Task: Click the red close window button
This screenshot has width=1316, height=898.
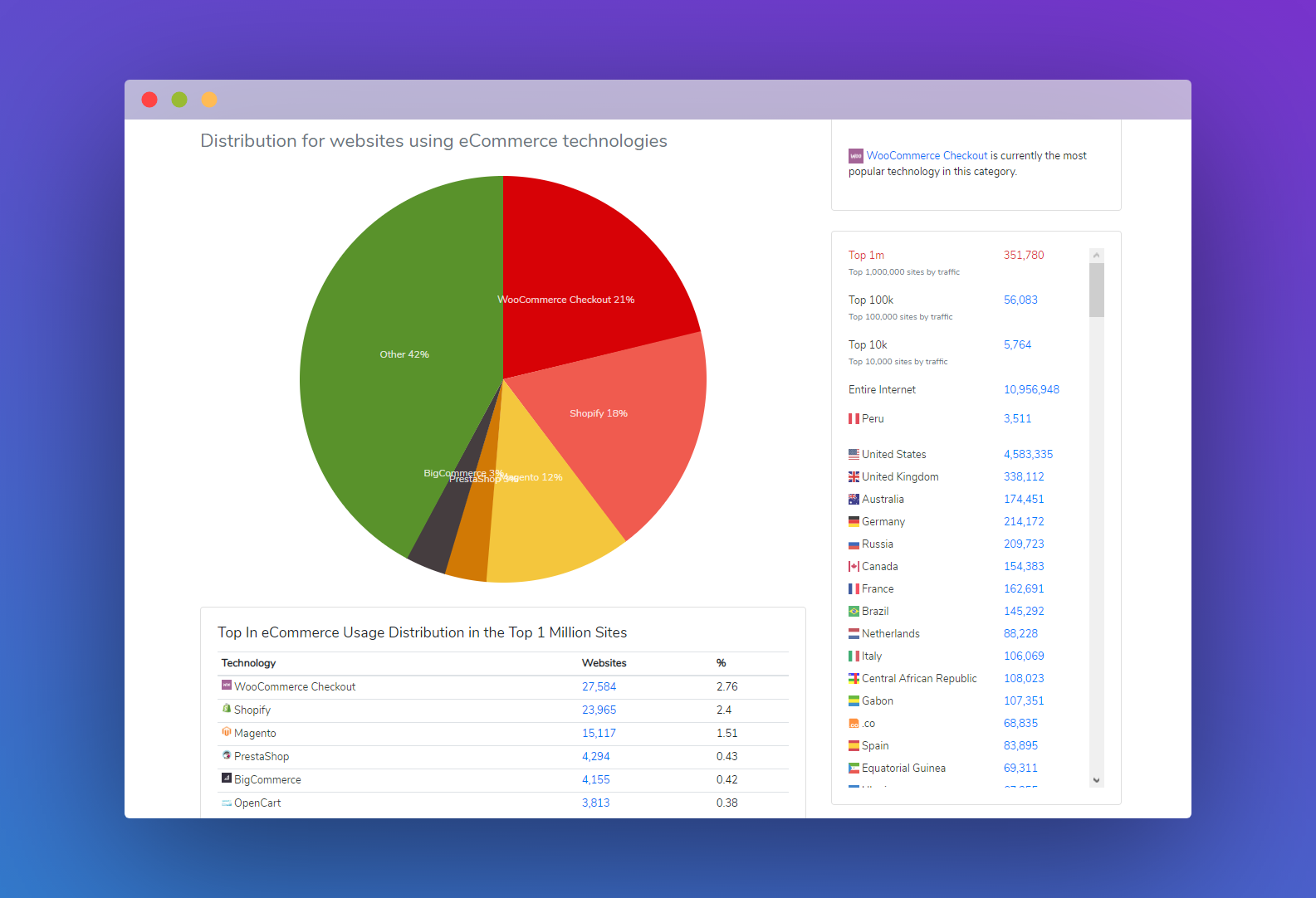Action: tap(149, 100)
